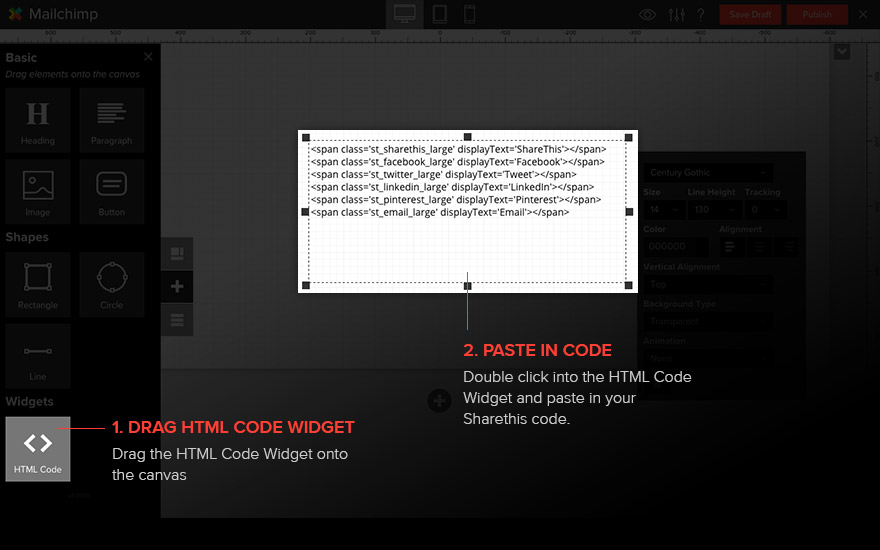
Task: Open the Background Type dropdown
Action: [x=707, y=322]
